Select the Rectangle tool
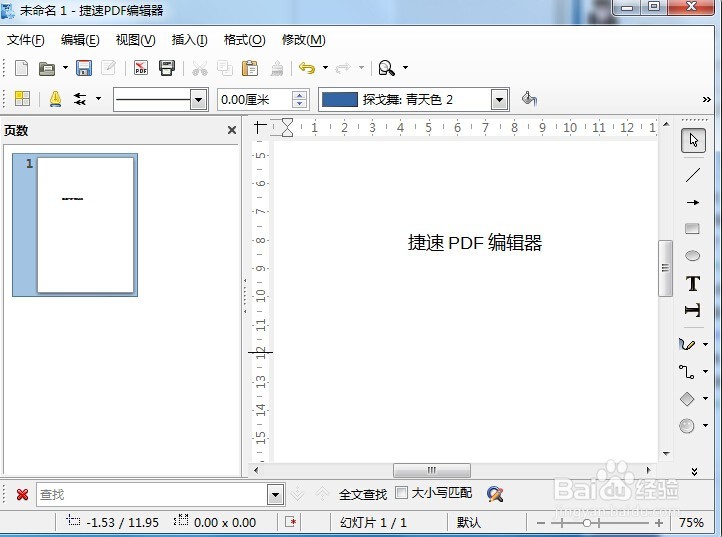This screenshot has width=722, height=537. tap(693, 228)
